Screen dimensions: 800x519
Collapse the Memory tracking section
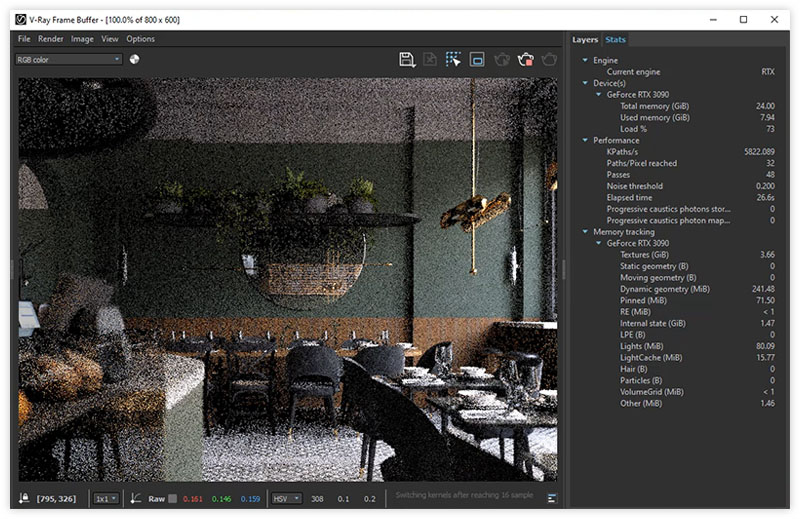click(x=585, y=232)
